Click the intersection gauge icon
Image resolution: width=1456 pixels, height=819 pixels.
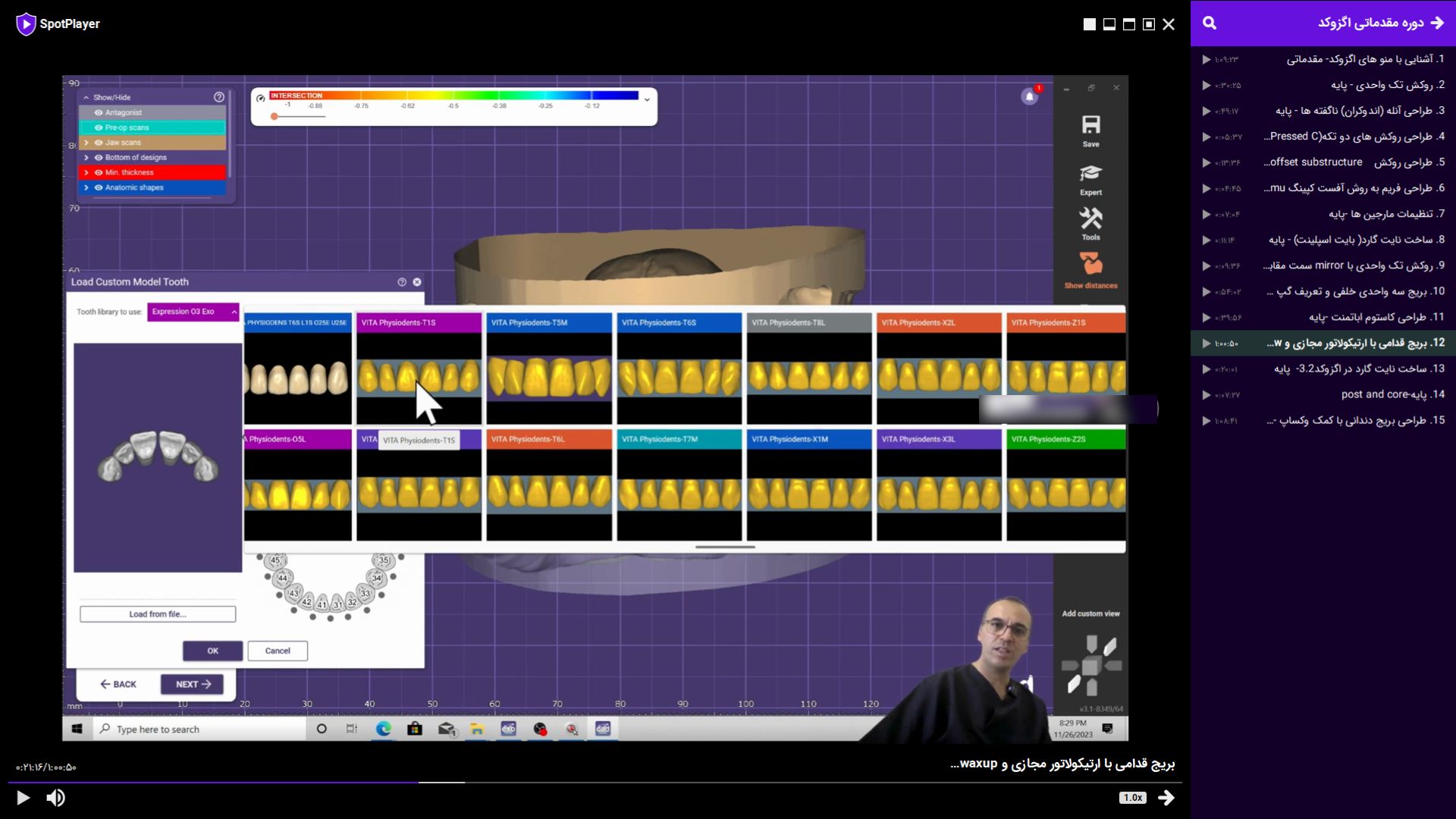click(x=261, y=98)
